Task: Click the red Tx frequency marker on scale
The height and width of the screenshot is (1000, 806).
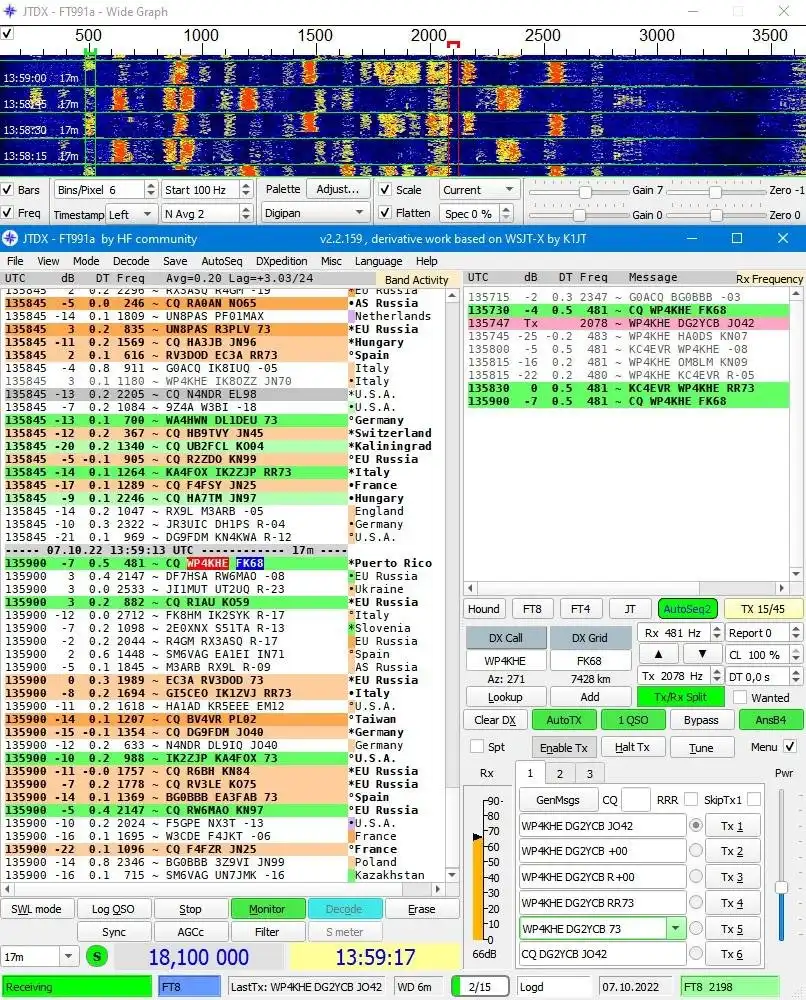Action: (453, 45)
